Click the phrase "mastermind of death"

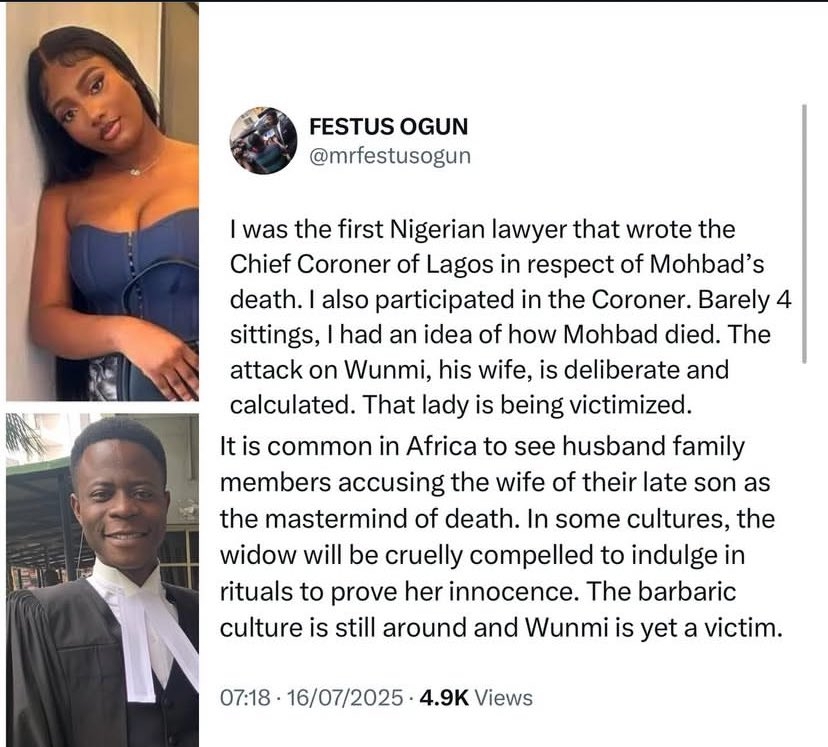(390, 519)
